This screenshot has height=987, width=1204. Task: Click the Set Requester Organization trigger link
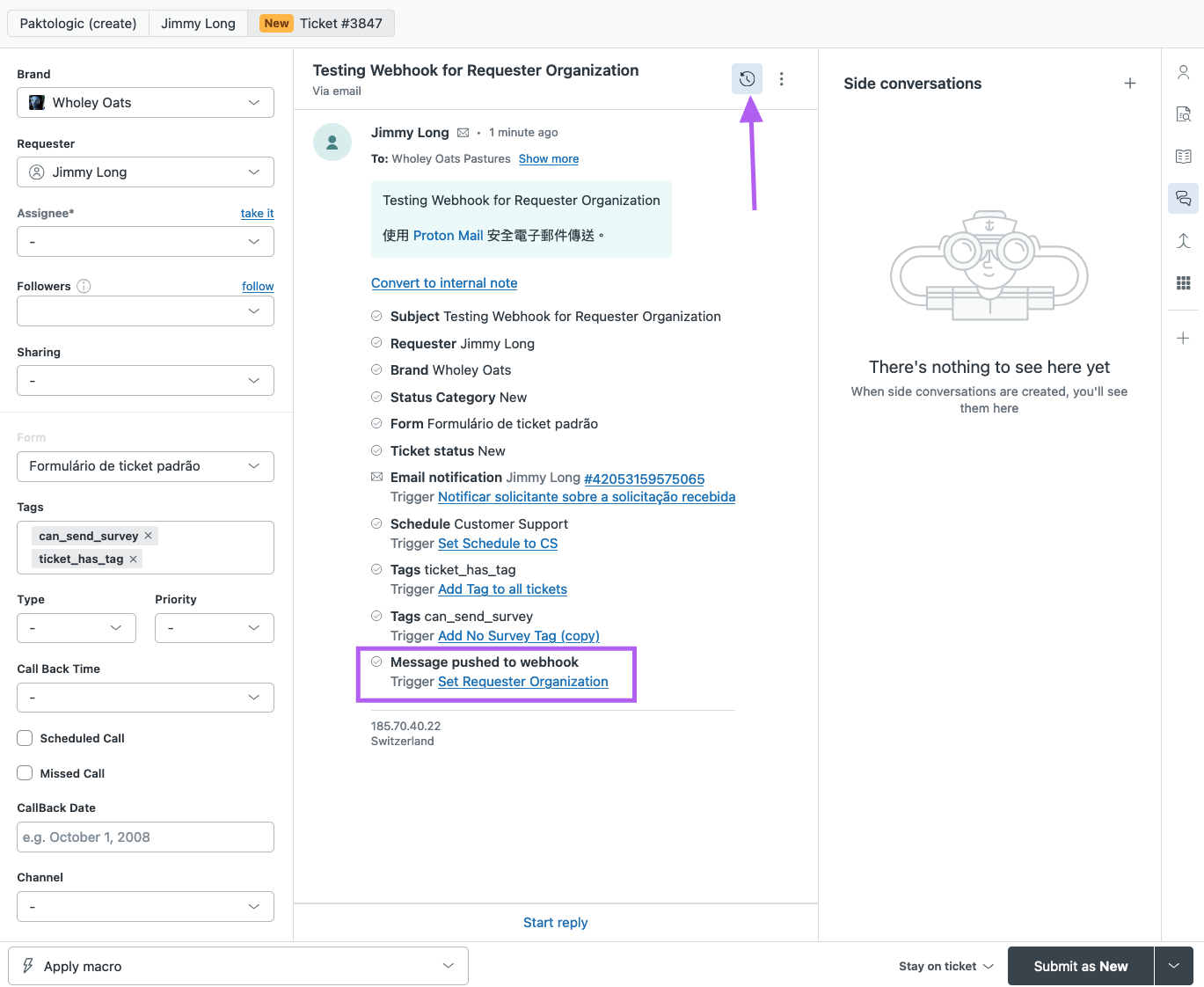[522, 681]
